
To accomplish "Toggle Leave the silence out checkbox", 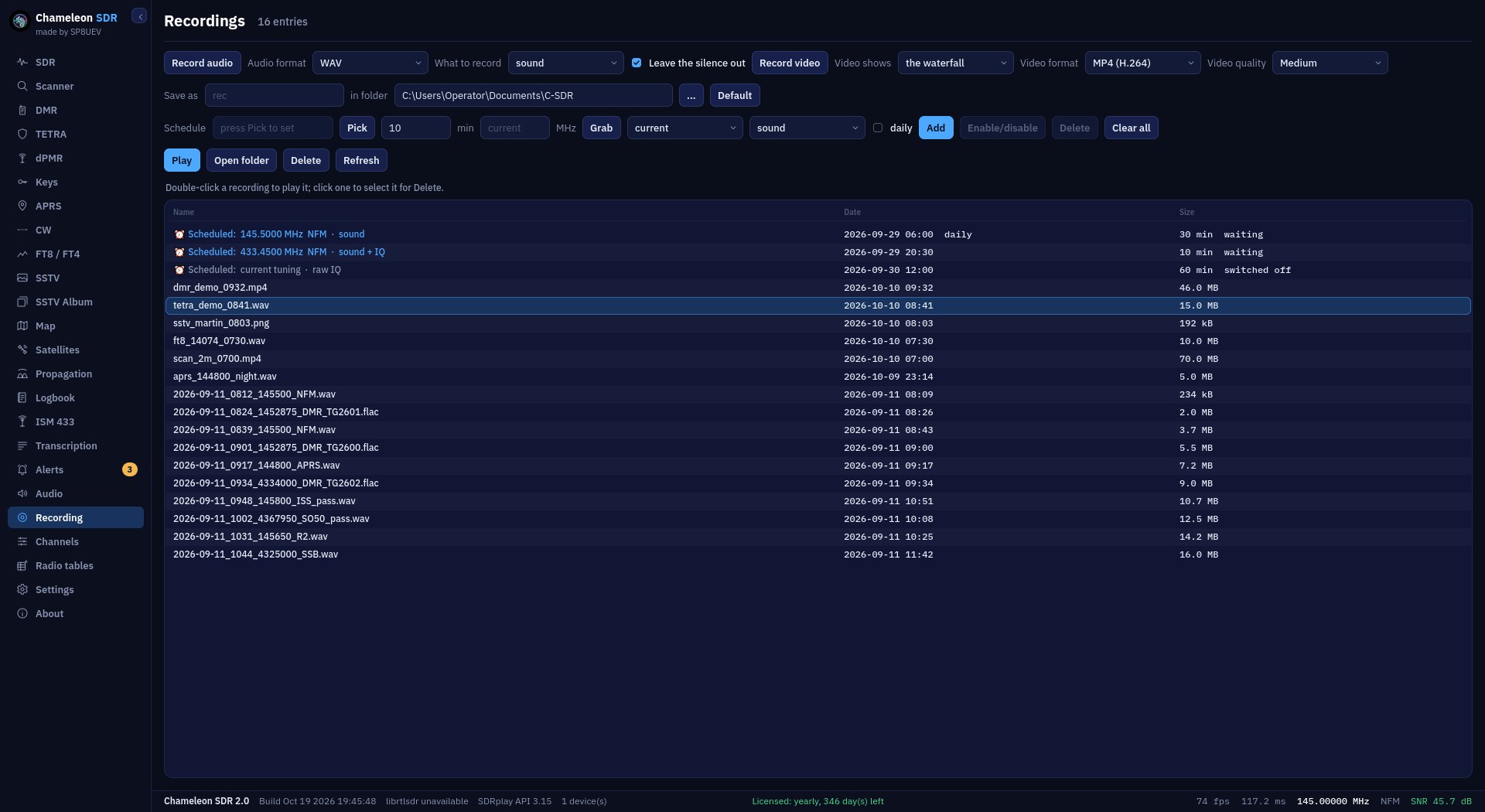I will point(637,63).
